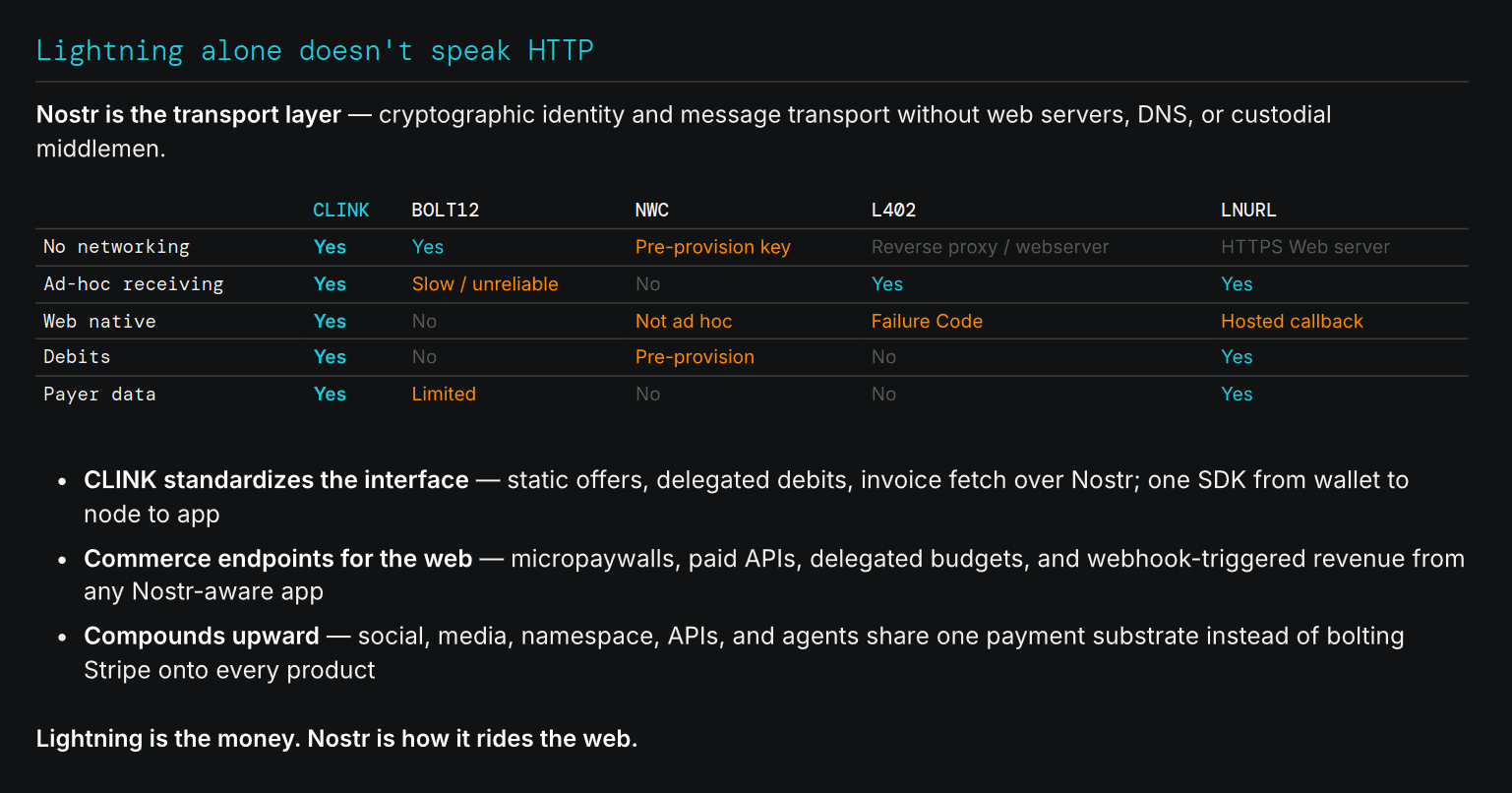Click LNURL's Yes in the Debits row
This screenshot has height=793, width=1512.
[x=1237, y=357]
